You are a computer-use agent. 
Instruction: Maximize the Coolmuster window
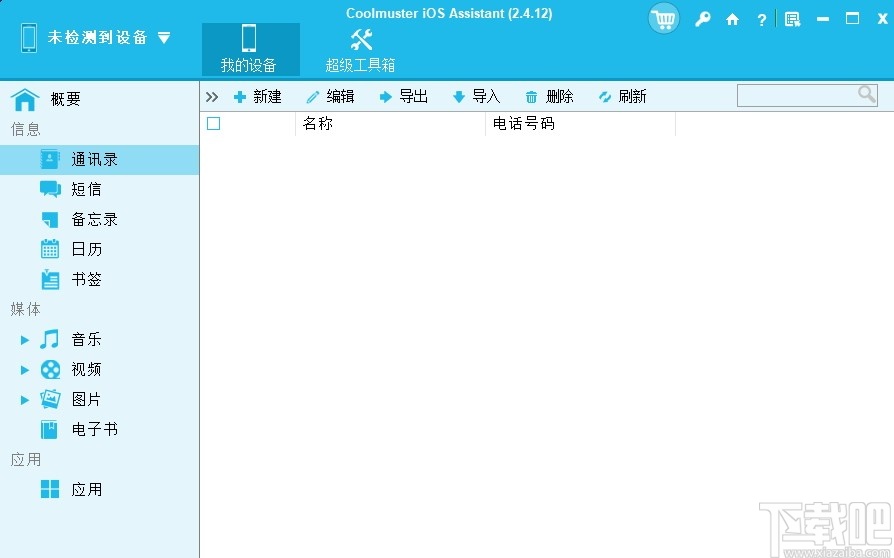click(x=852, y=19)
